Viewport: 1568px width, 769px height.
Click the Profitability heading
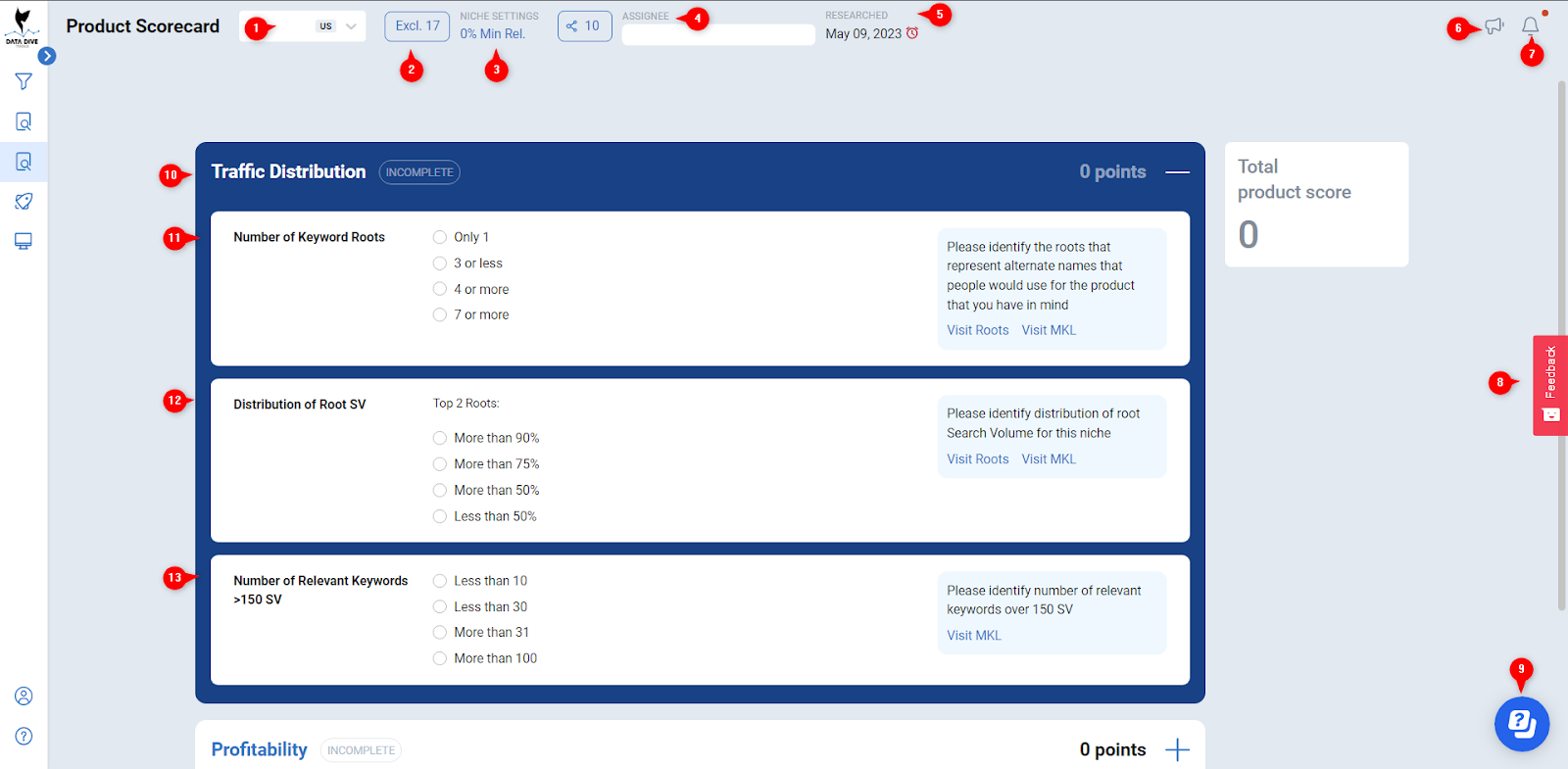click(x=260, y=749)
